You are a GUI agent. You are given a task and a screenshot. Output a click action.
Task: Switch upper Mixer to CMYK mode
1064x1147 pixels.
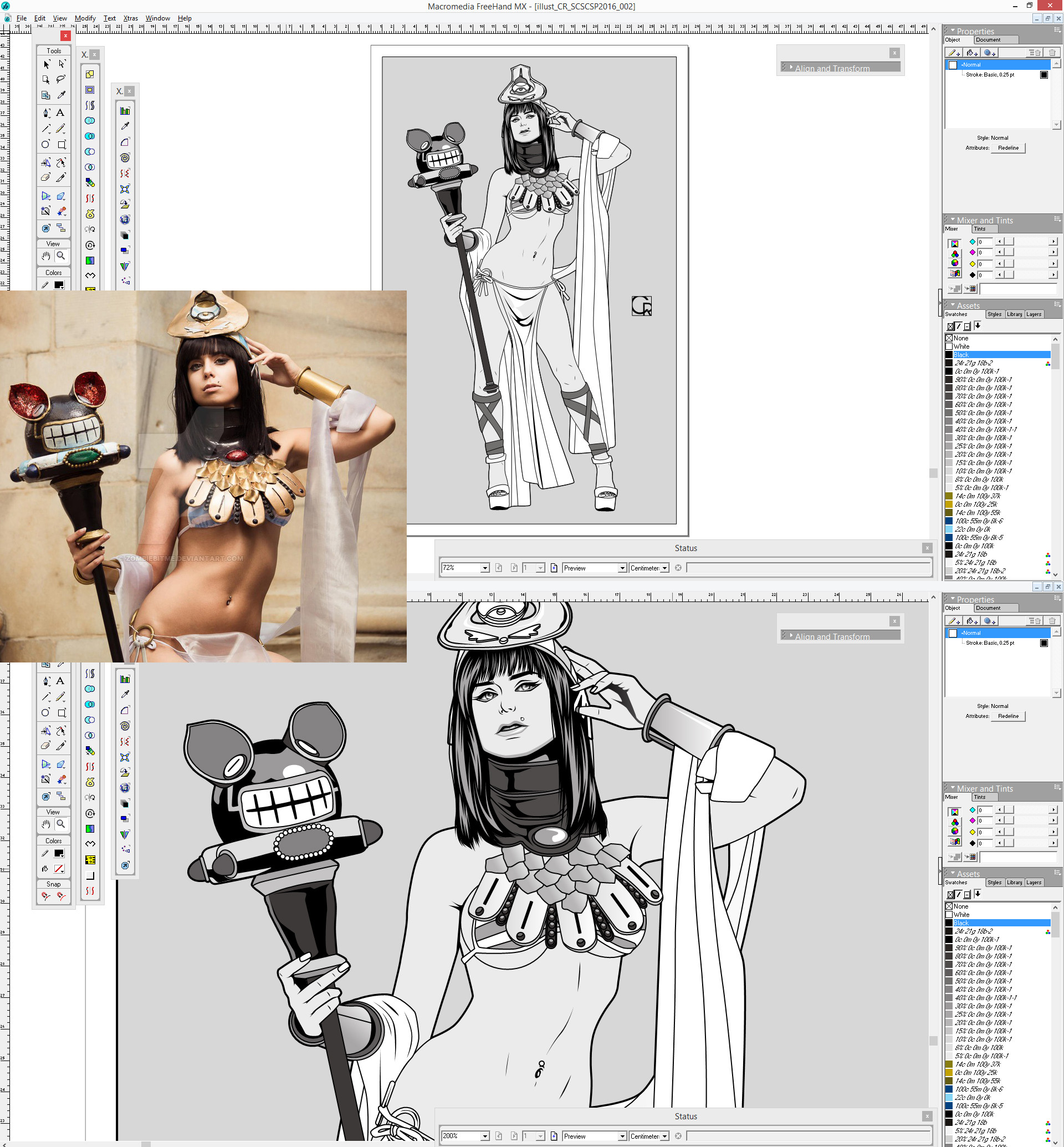point(955,244)
